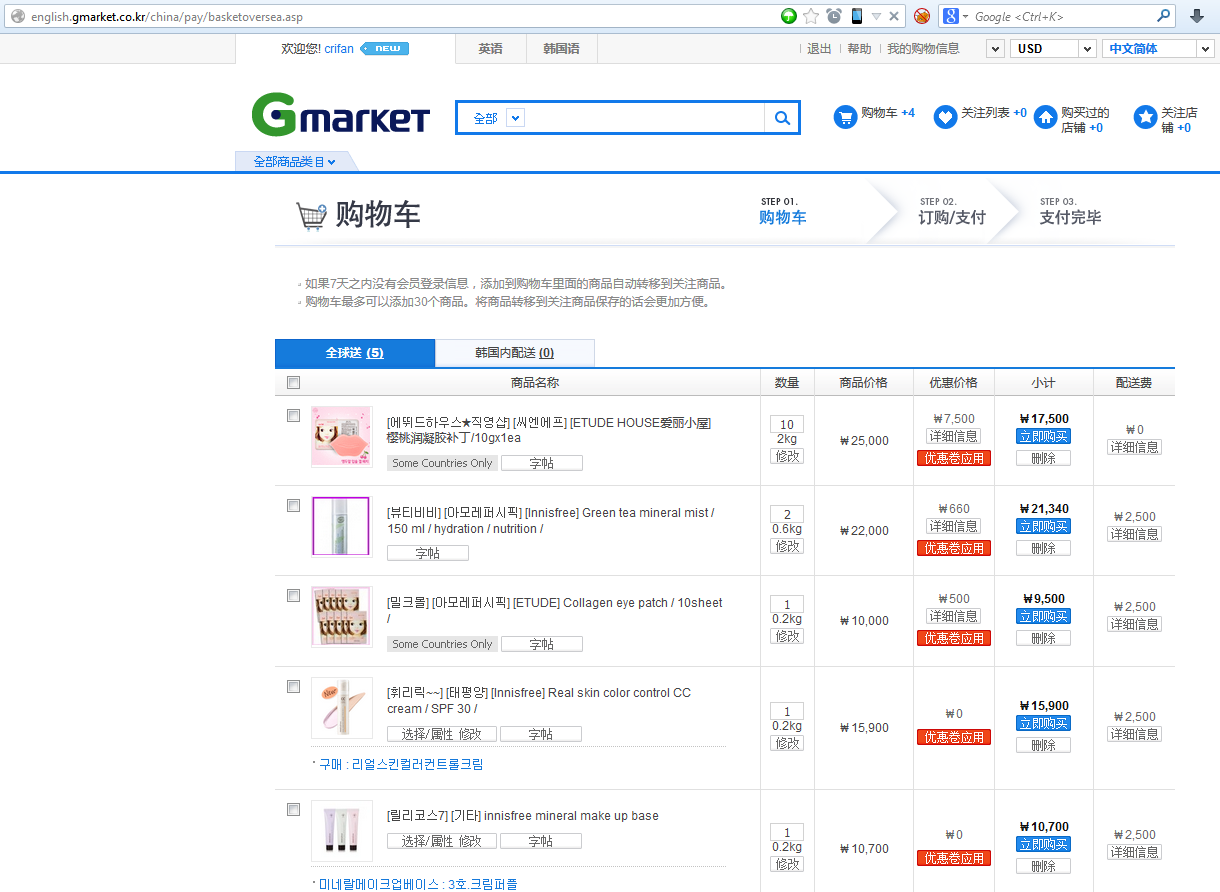Switch to the 韩国语 language tab
This screenshot has width=1220, height=892.
click(561, 48)
